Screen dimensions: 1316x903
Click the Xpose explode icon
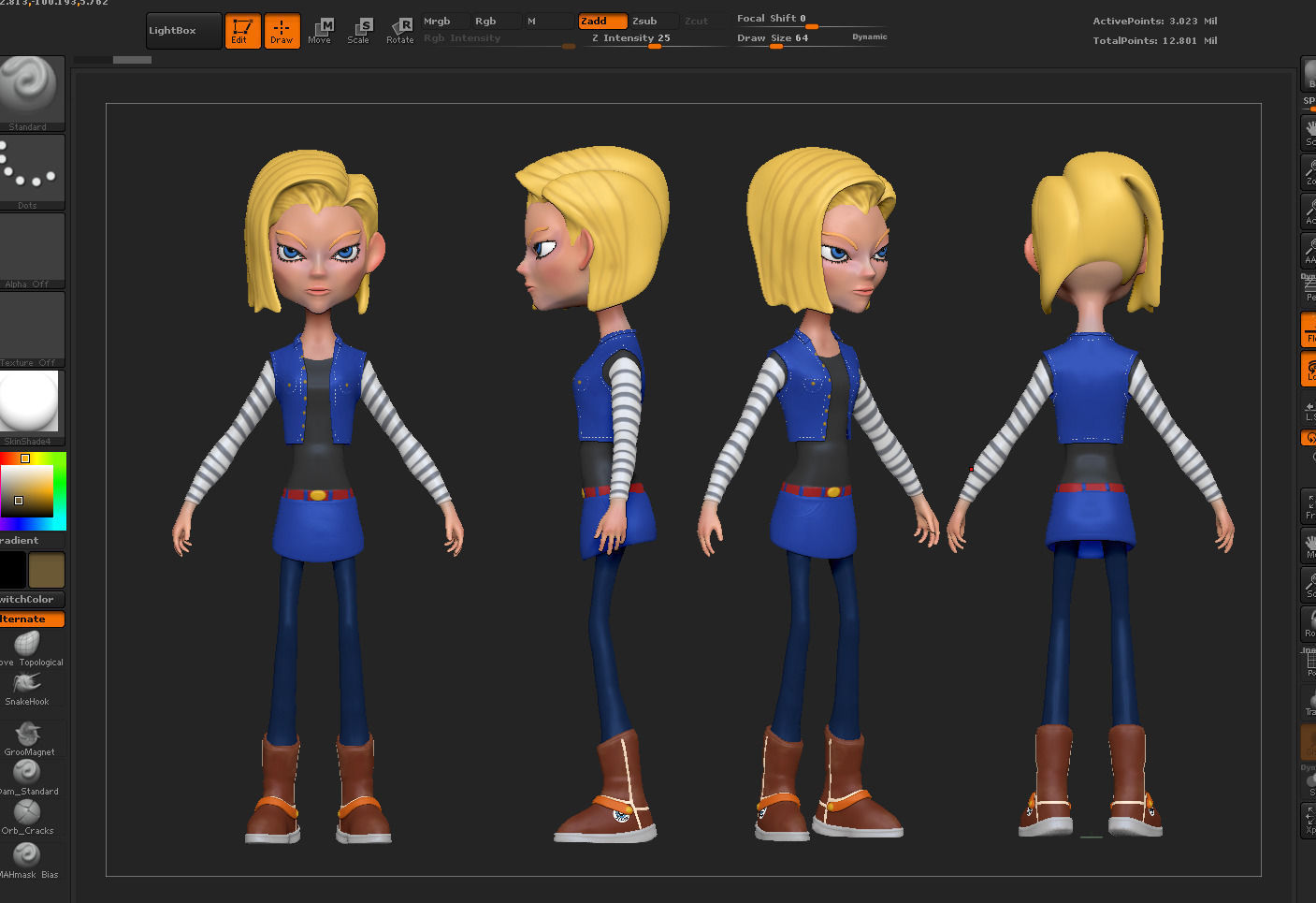click(x=1309, y=821)
